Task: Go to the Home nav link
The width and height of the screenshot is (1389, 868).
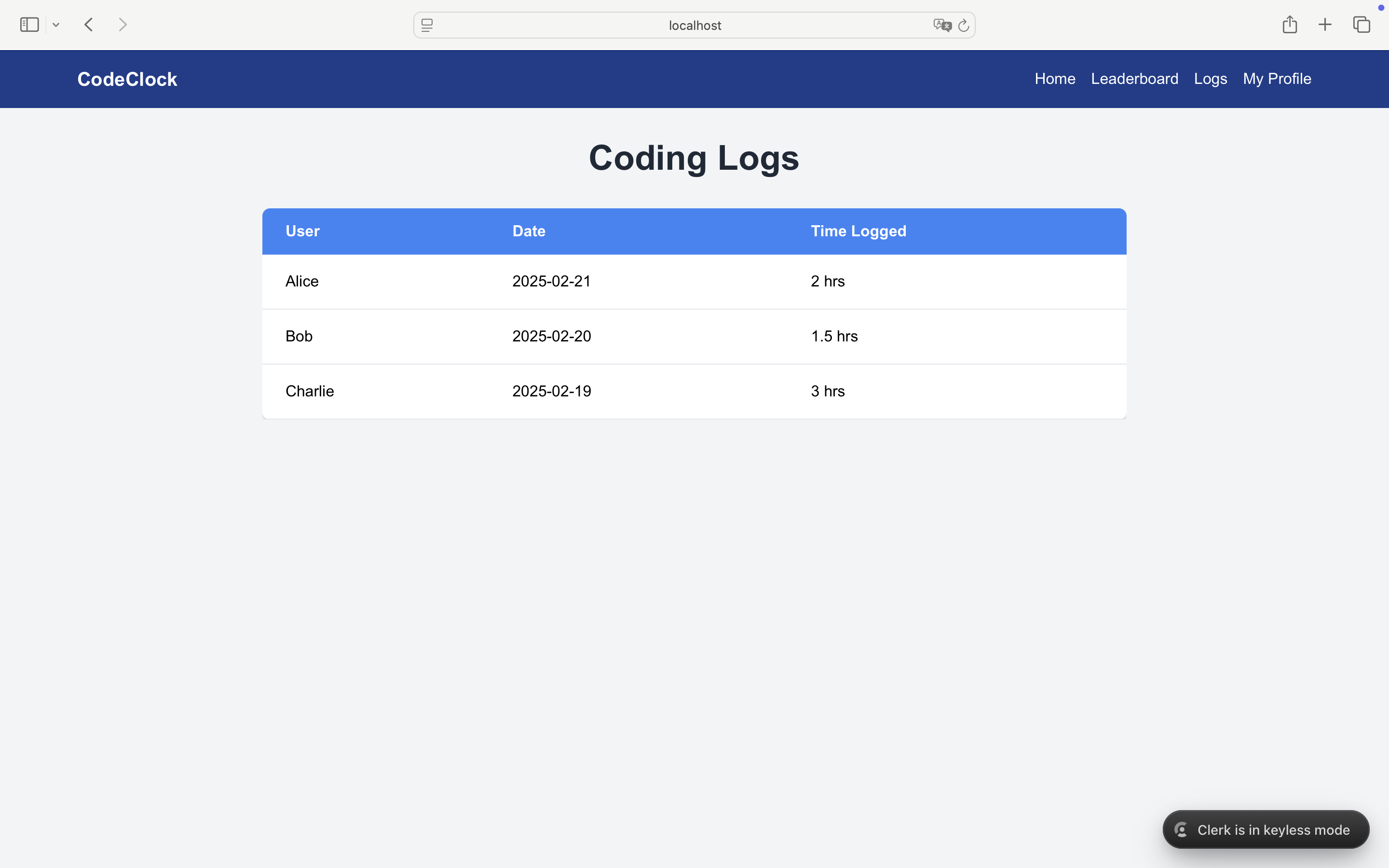Action: (1054, 79)
